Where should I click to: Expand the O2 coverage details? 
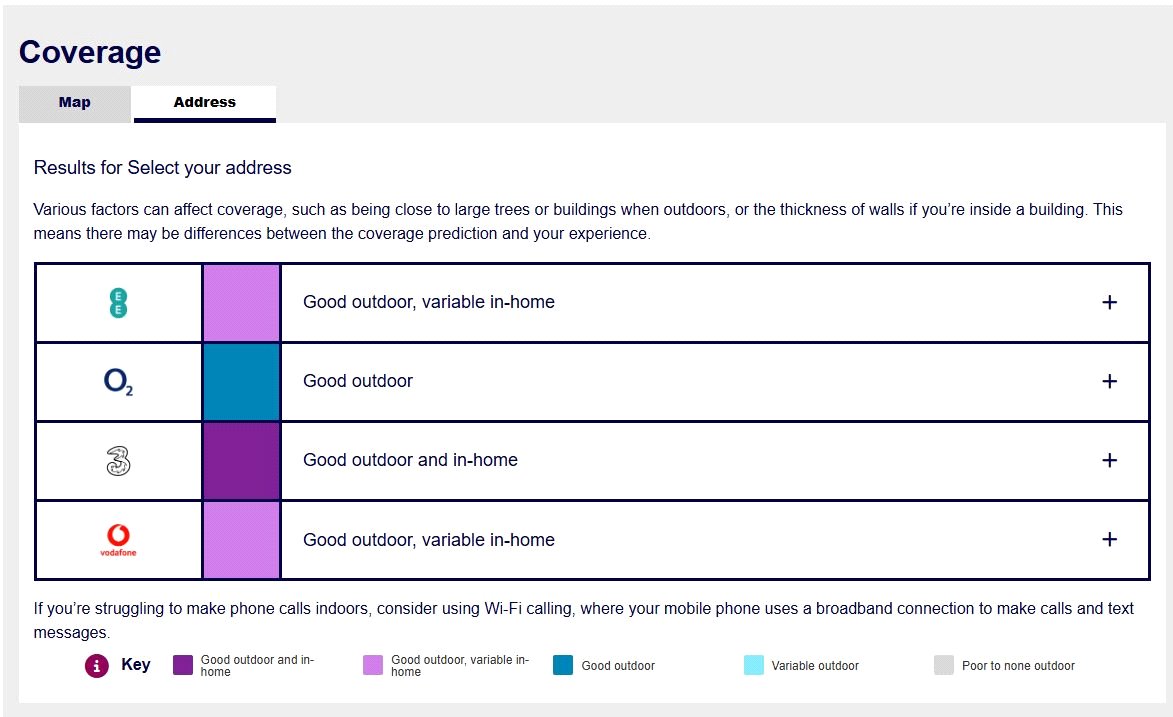coord(1108,381)
